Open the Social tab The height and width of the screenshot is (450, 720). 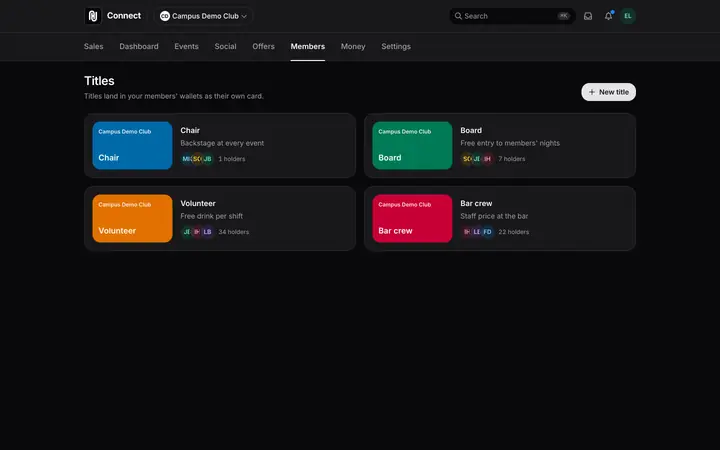(225, 46)
